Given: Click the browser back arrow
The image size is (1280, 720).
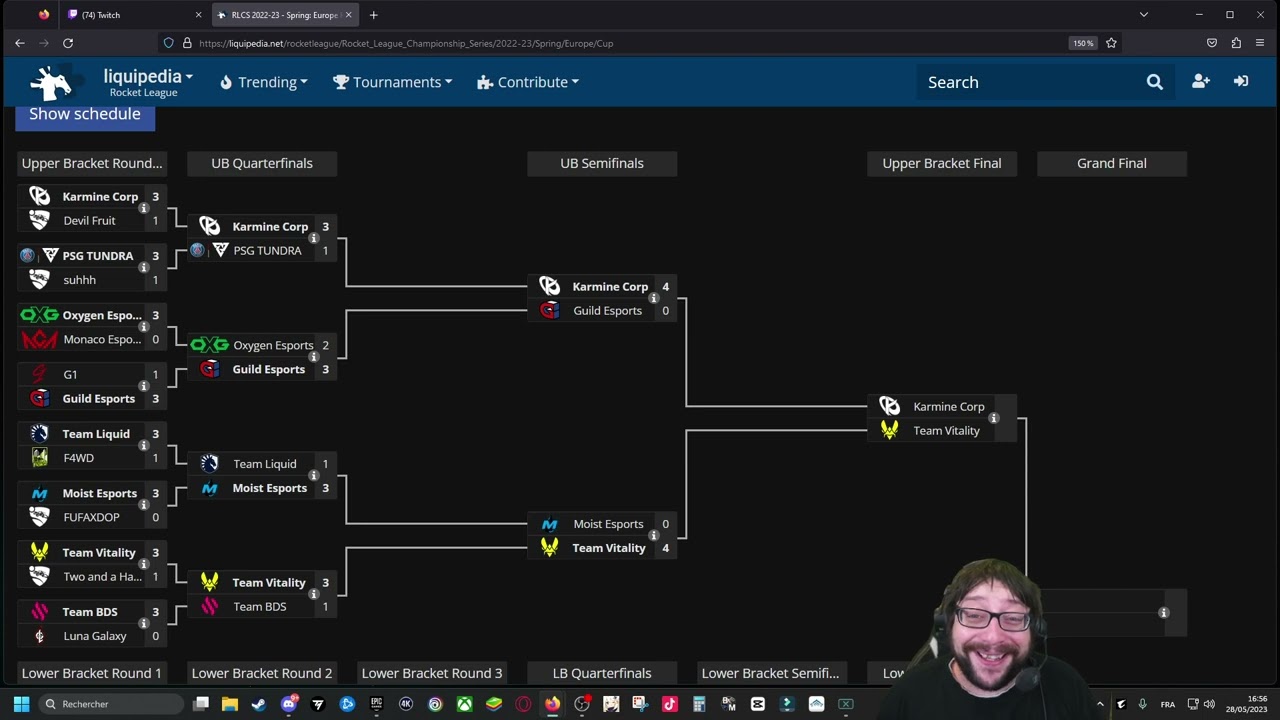Looking at the screenshot, I should coord(19,43).
